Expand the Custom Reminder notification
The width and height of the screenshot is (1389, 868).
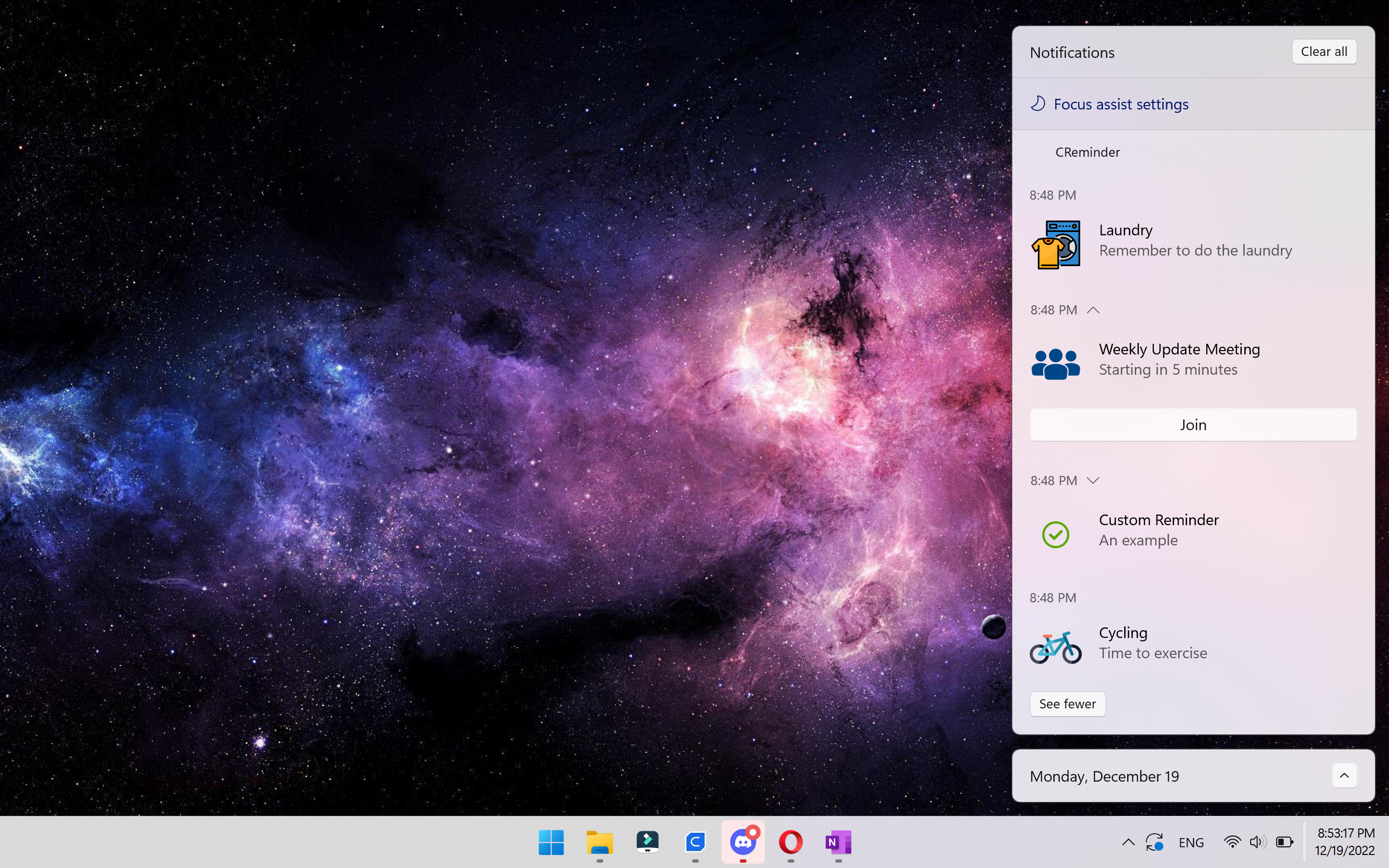[1093, 480]
